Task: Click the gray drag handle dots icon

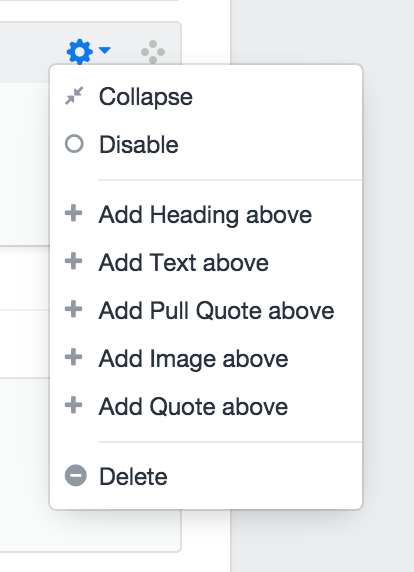Action: pos(153,51)
